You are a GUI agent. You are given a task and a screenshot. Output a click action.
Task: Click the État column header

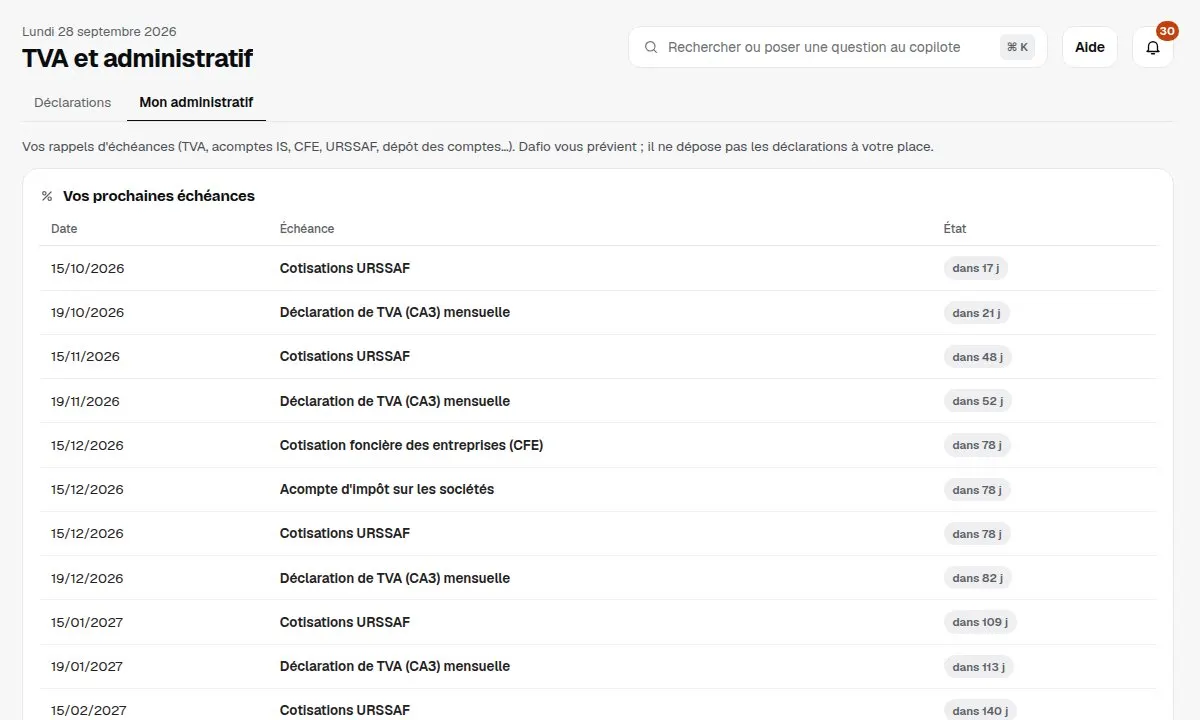pyautogui.click(x=955, y=229)
